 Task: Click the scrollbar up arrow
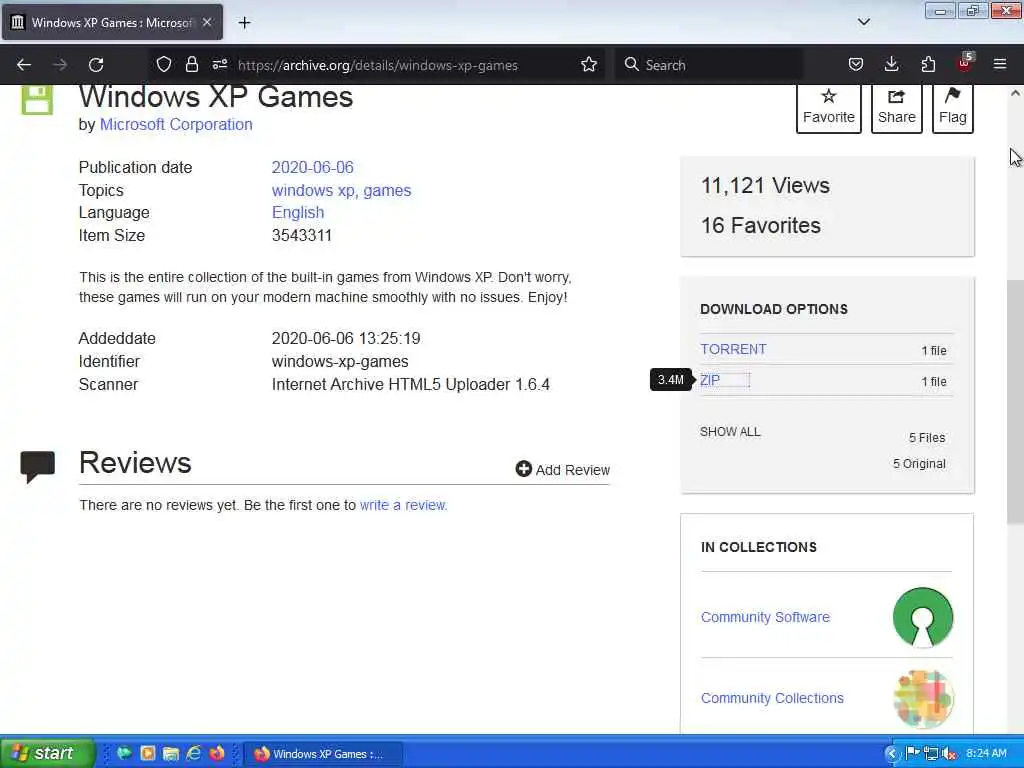tap(1015, 93)
